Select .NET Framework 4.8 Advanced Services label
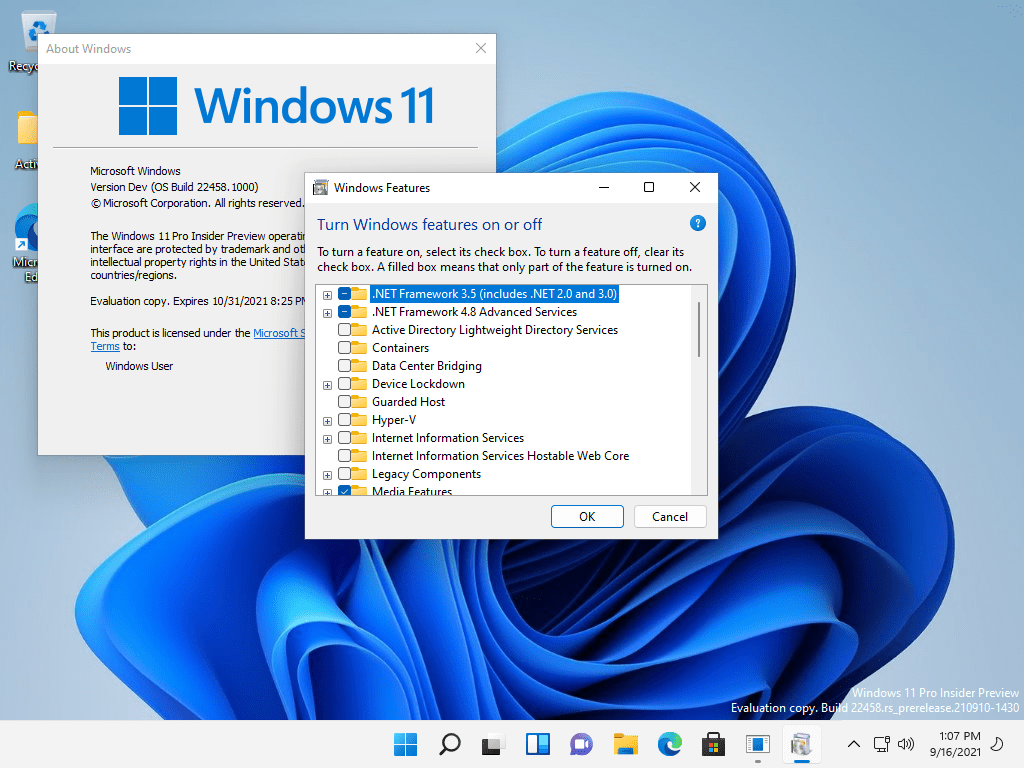Viewport: 1024px width, 768px height. (474, 312)
